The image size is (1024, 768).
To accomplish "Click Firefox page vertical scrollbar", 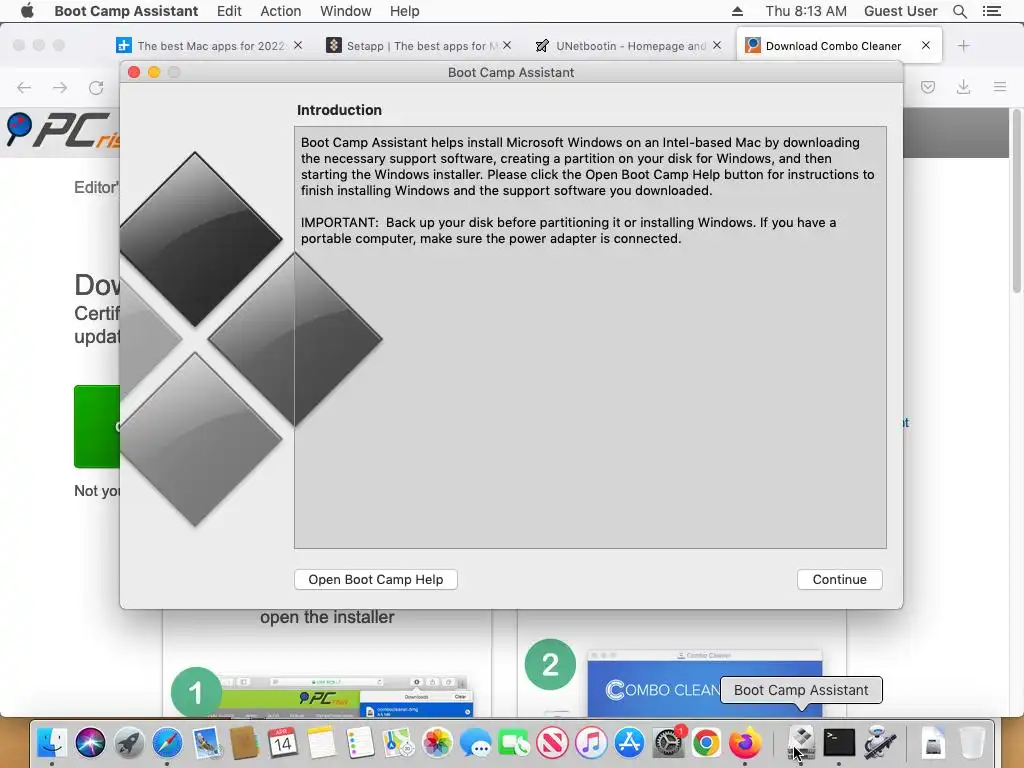I will click(1016, 201).
